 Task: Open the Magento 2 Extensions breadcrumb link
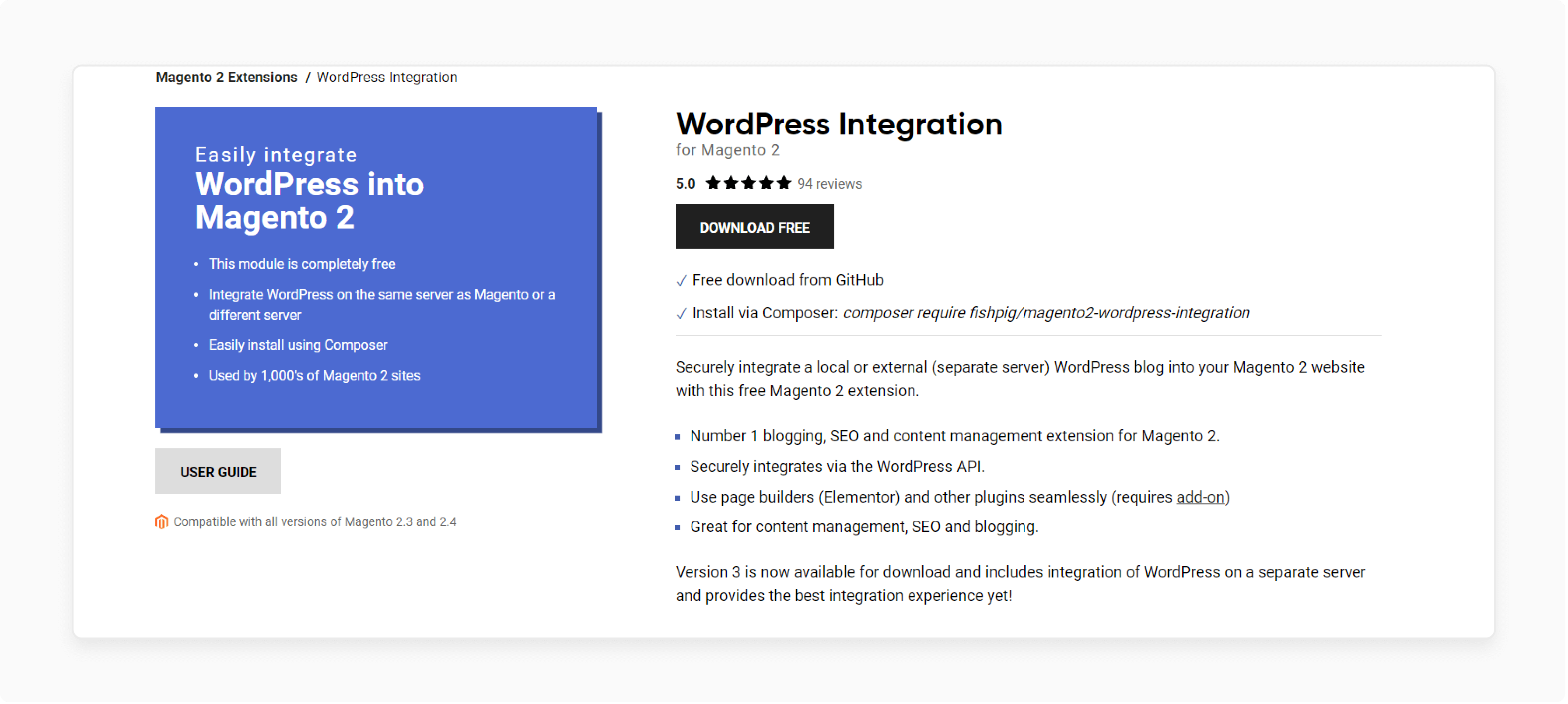pos(227,77)
